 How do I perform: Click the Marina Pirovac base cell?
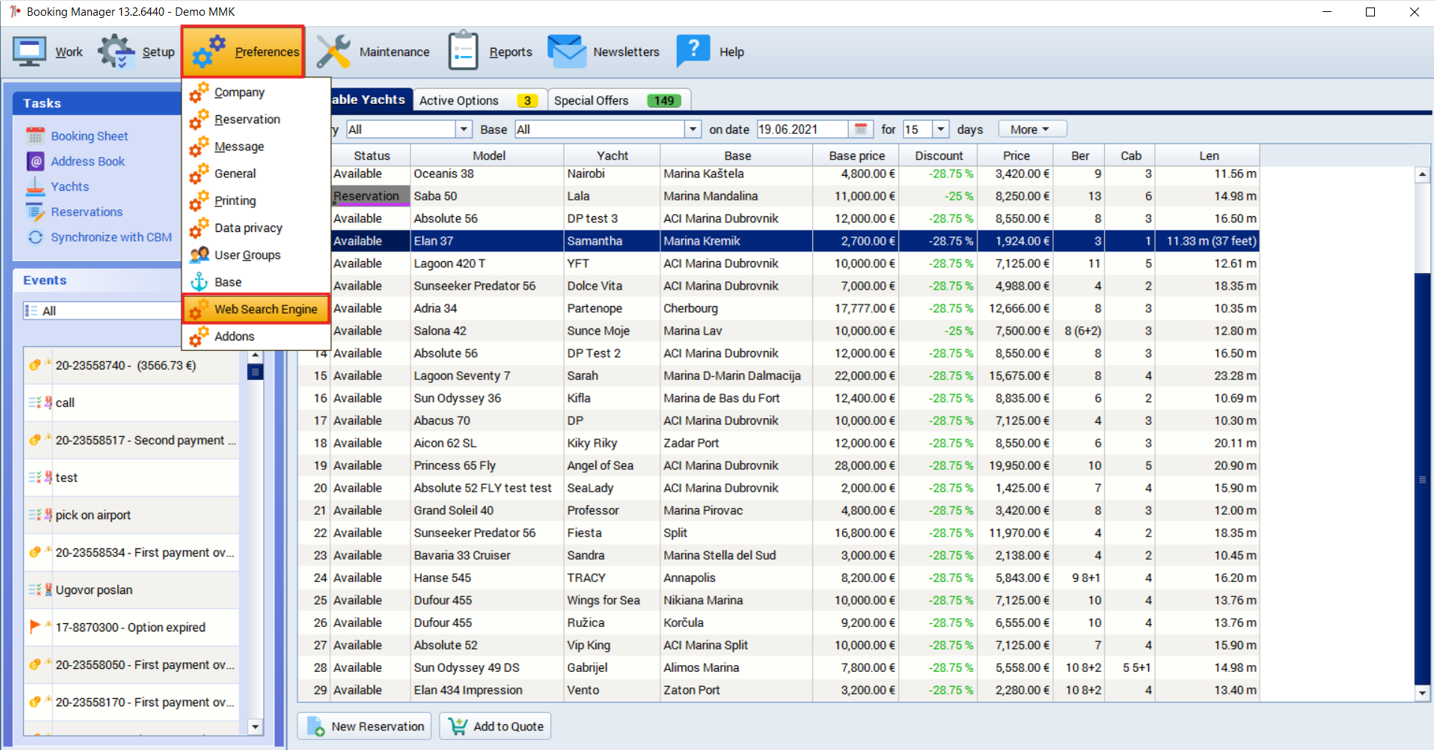click(735, 510)
